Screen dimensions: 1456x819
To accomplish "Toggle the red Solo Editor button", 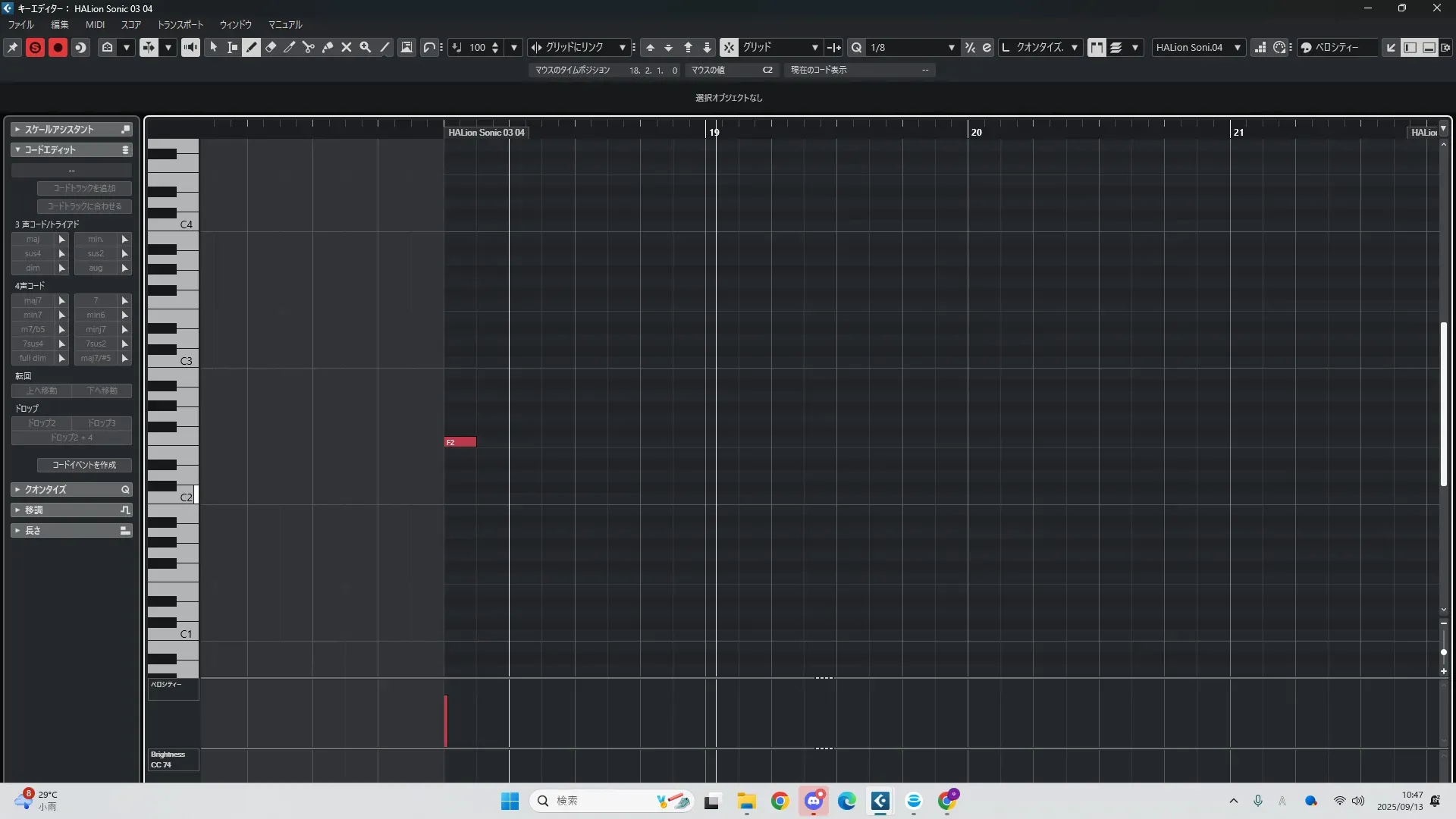I will [35, 47].
